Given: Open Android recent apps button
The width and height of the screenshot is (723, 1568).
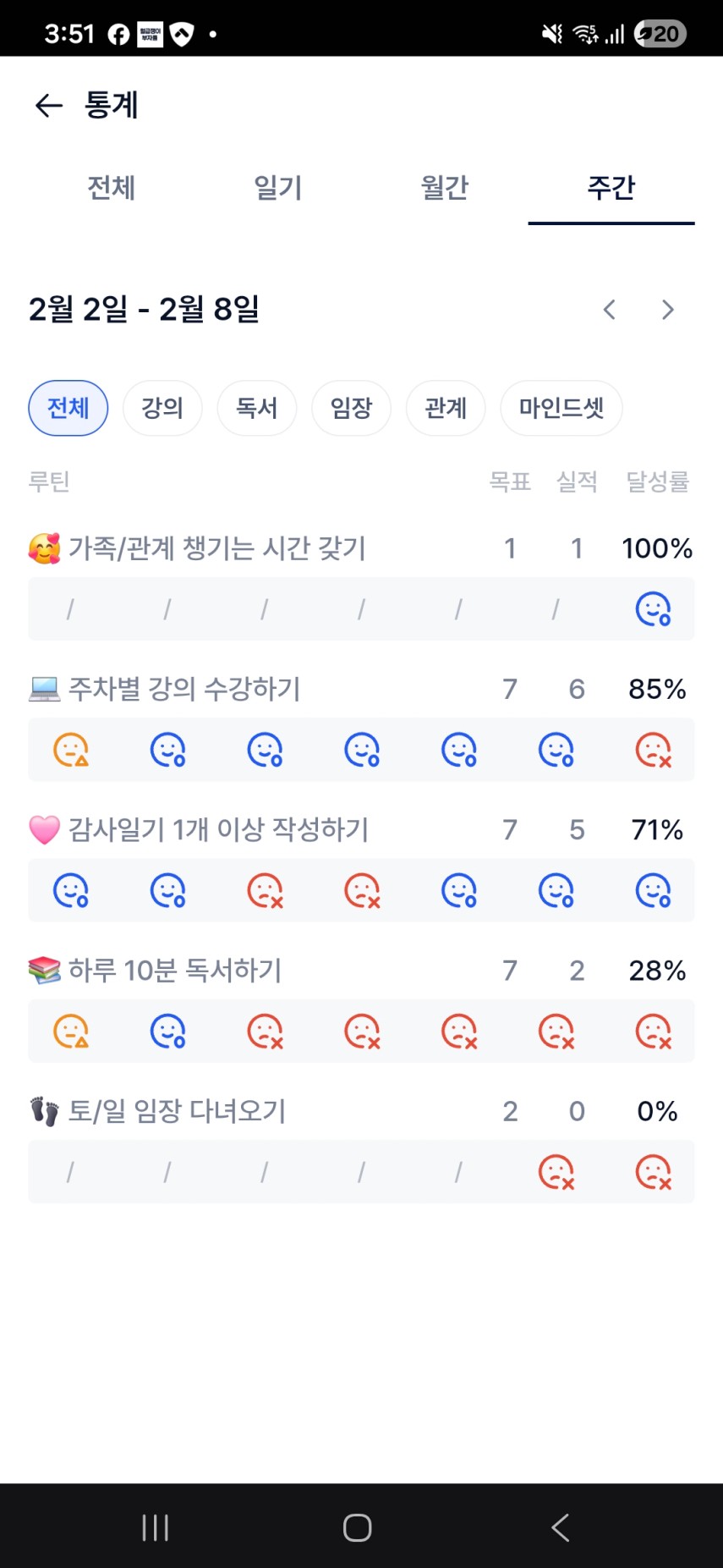Looking at the screenshot, I should click(156, 1527).
